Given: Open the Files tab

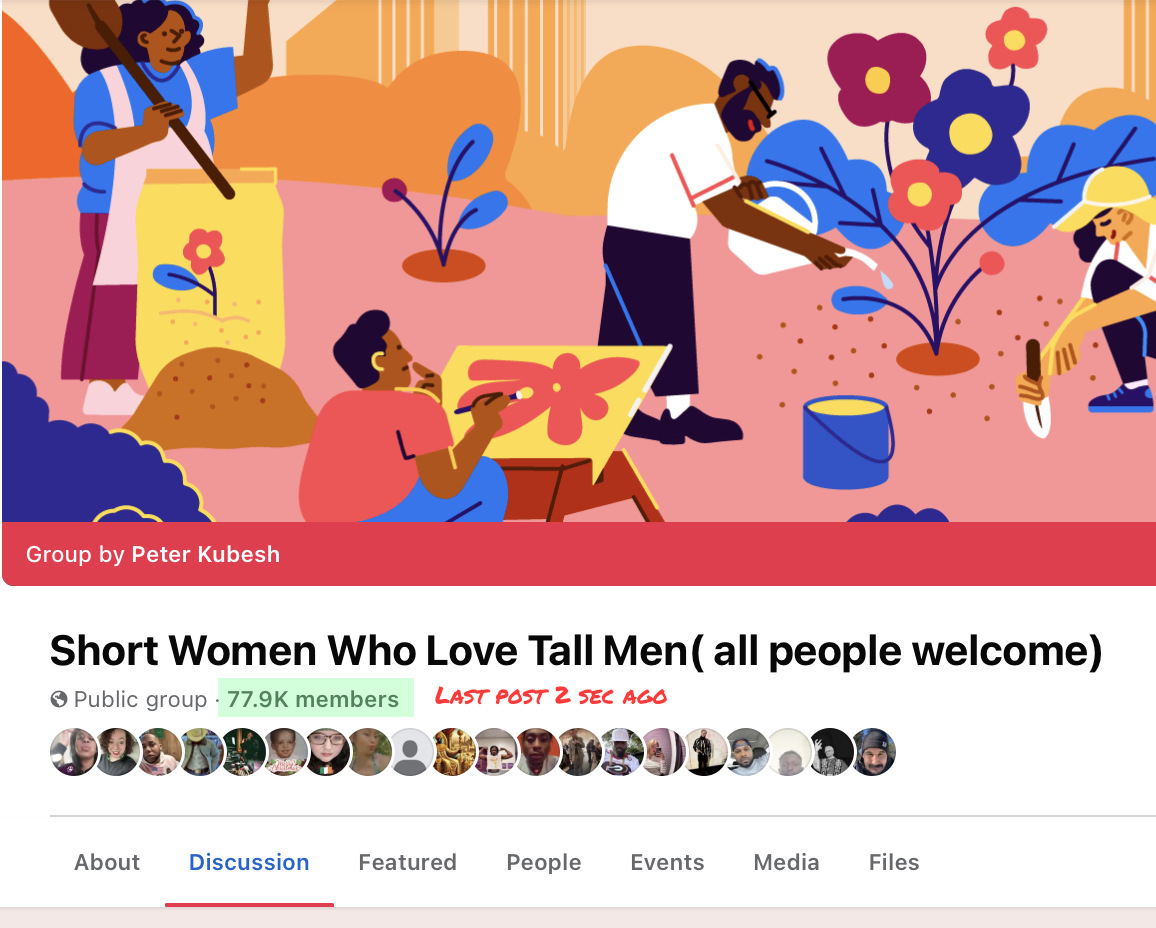Looking at the screenshot, I should pos(894,862).
